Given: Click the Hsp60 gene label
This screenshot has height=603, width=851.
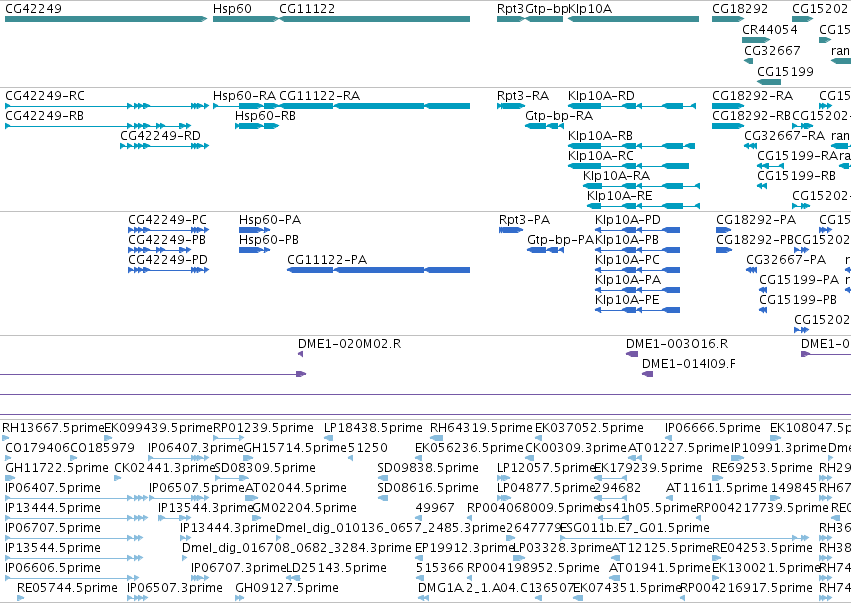Looking at the screenshot, I should pos(232,9).
